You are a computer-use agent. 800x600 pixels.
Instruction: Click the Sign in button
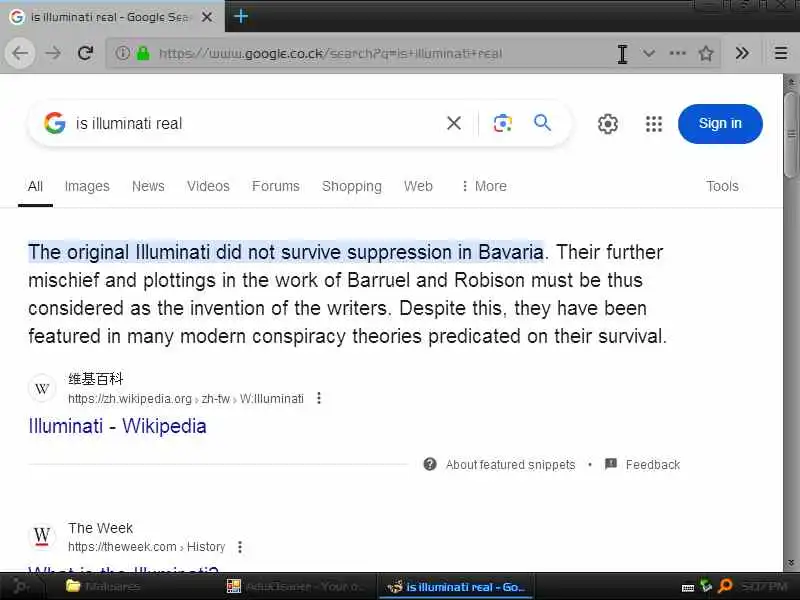click(720, 123)
